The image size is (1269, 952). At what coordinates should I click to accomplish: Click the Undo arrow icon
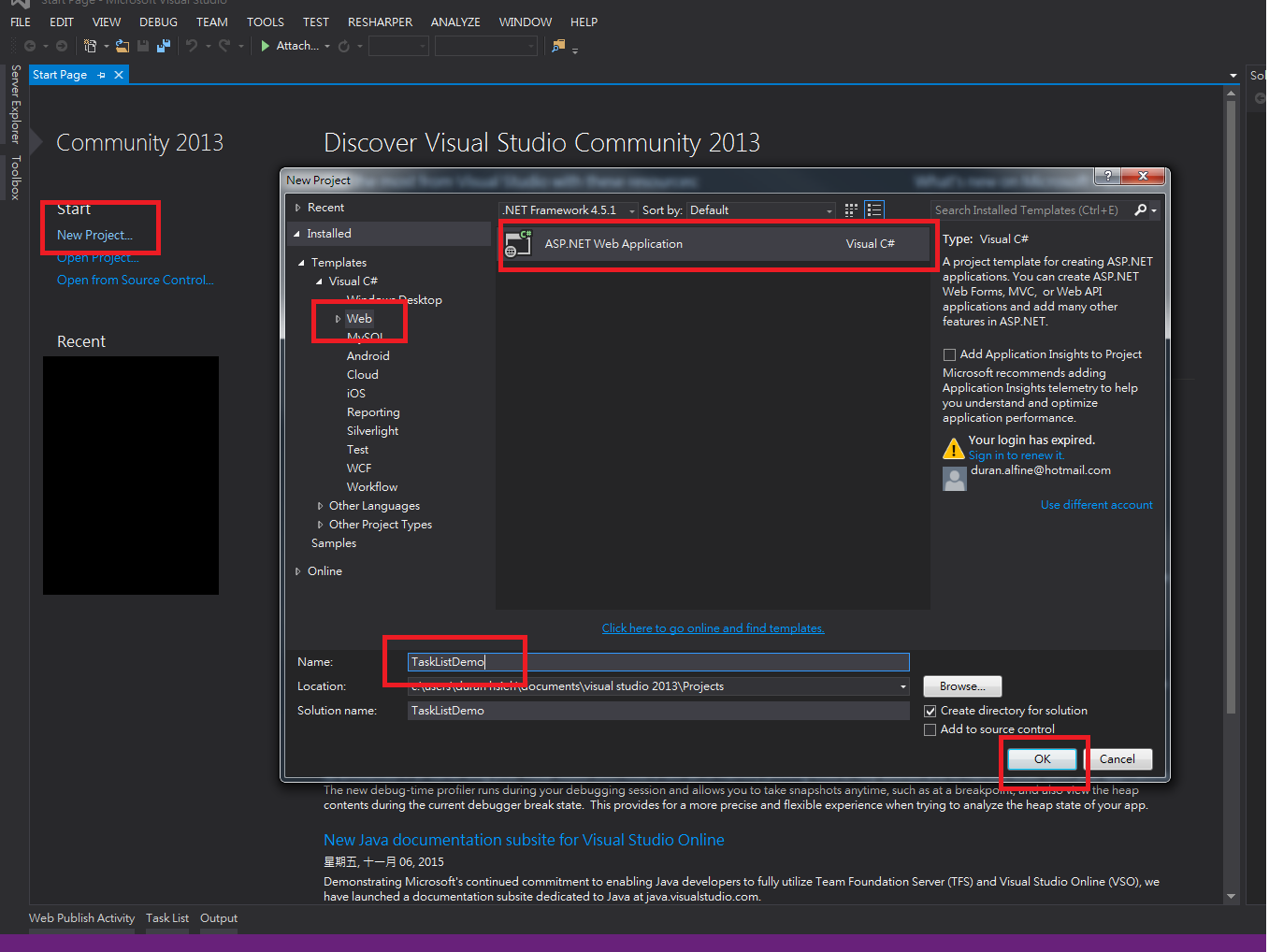pyautogui.click(x=192, y=46)
